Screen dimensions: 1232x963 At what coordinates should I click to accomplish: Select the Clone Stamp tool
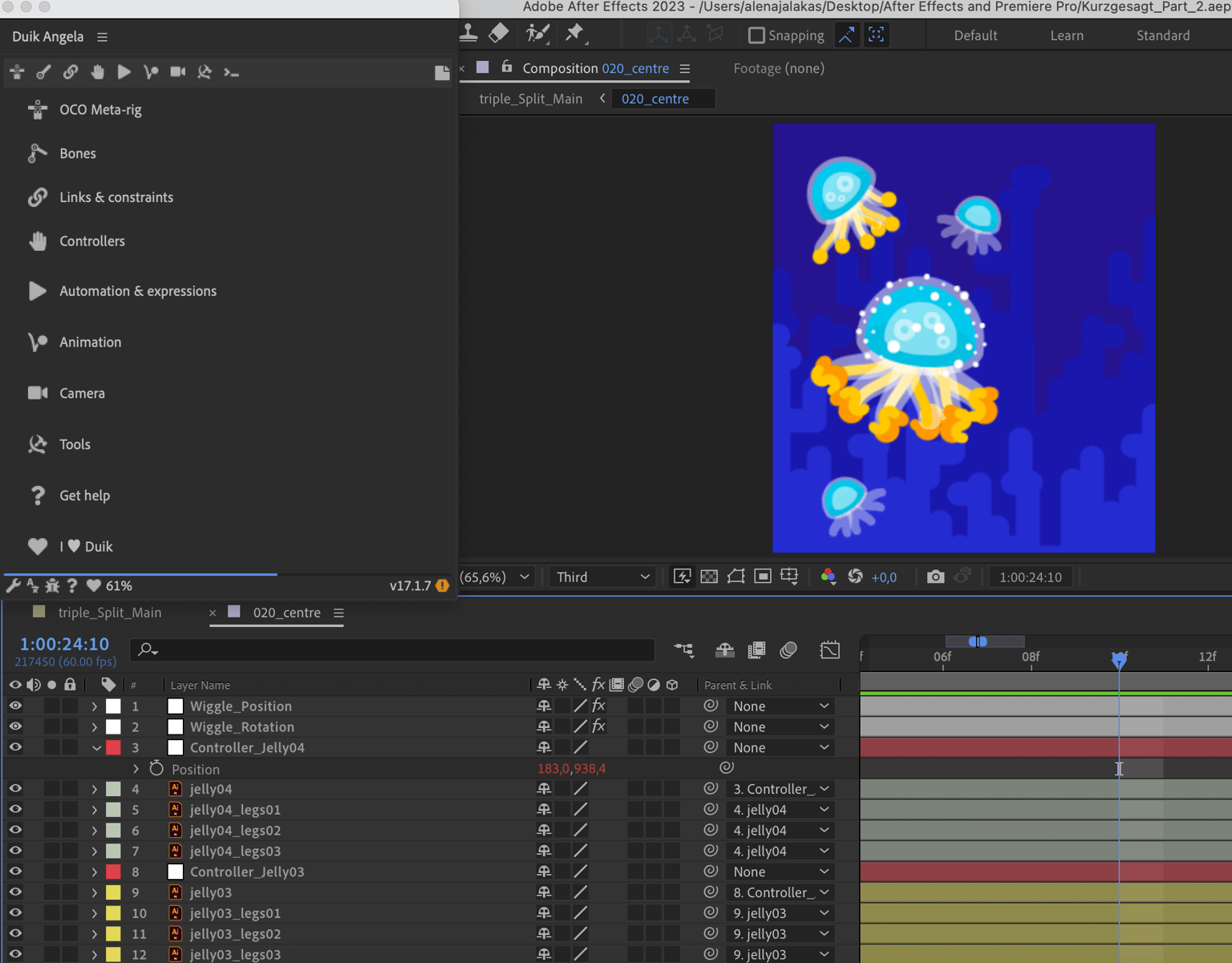point(469,34)
